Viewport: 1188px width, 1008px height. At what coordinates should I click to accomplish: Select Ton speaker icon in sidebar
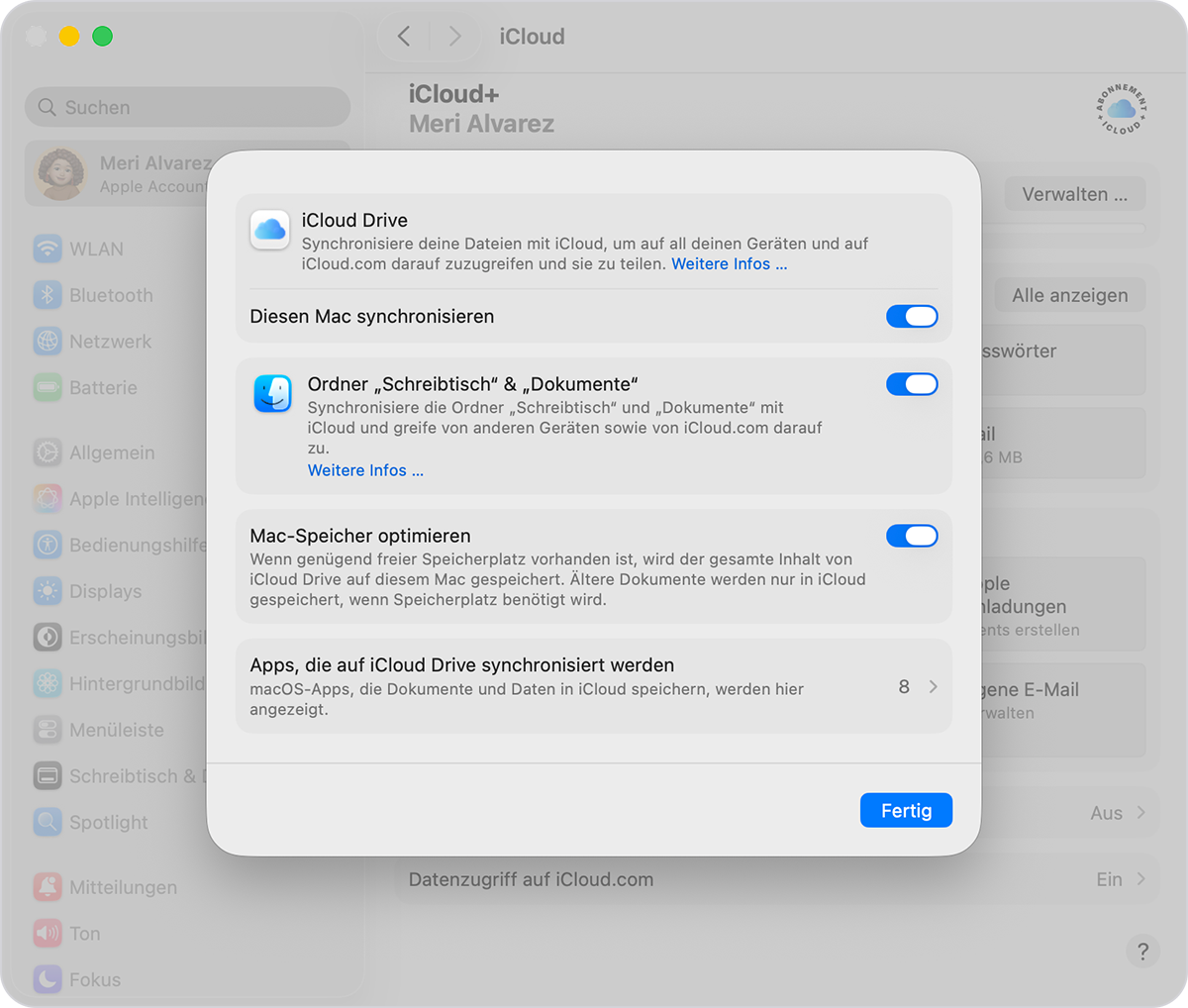[x=48, y=933]
